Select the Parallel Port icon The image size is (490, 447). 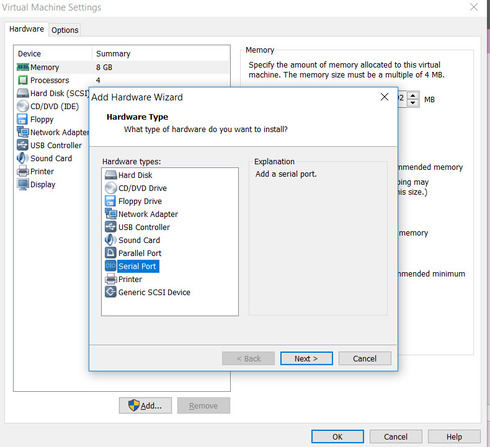[x=111, y=253]
